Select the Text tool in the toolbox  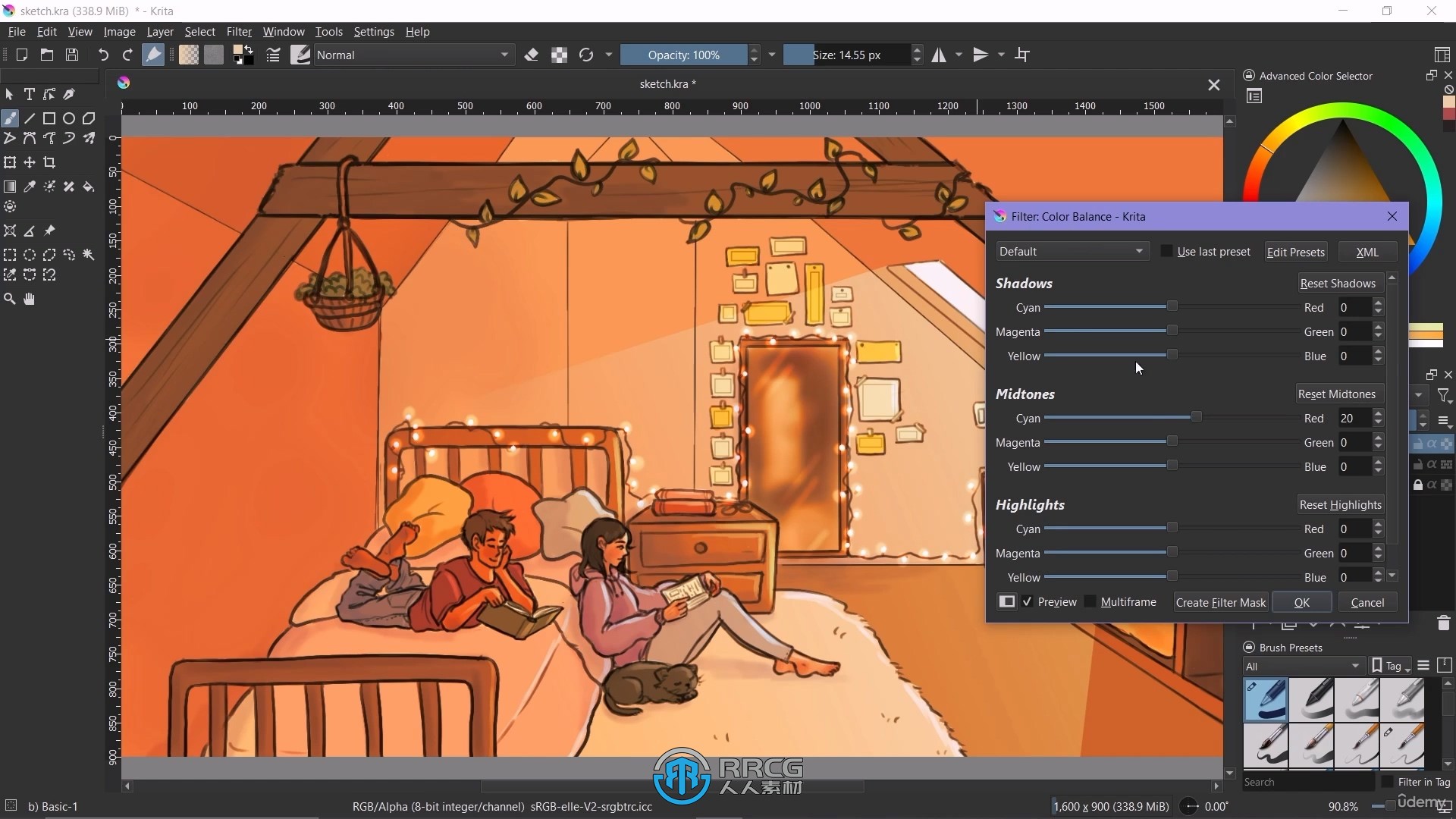coord(30,94)
